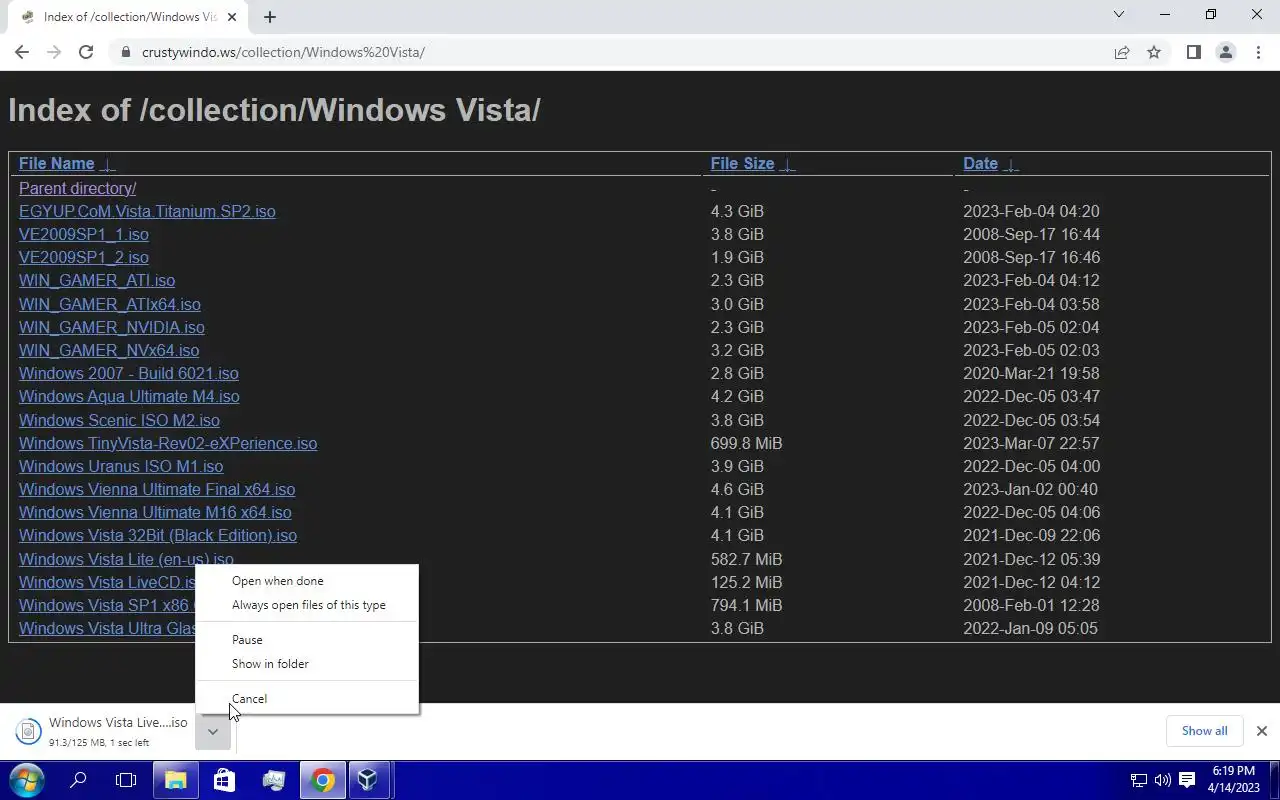Download Windows Vienna Ultimate Final x64.iso
This screenshot has width=1280, height=800.
pos(157,489)
